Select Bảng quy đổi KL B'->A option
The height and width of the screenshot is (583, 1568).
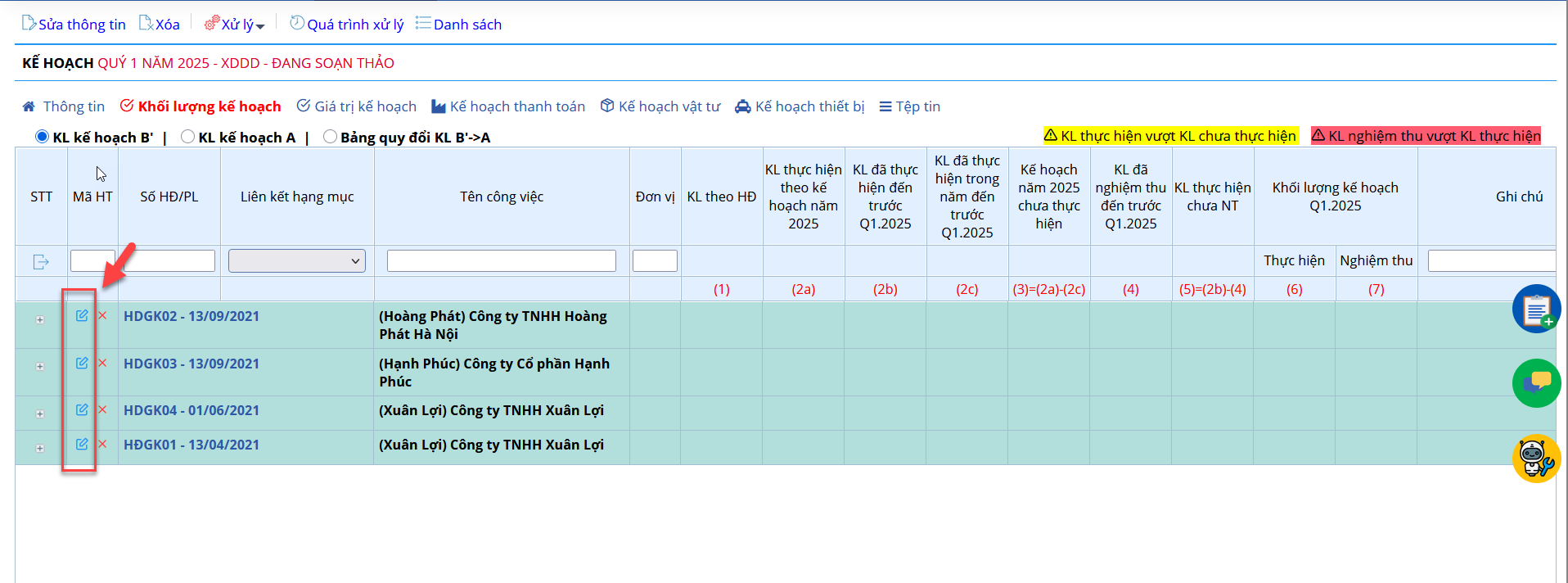[330, 137]
